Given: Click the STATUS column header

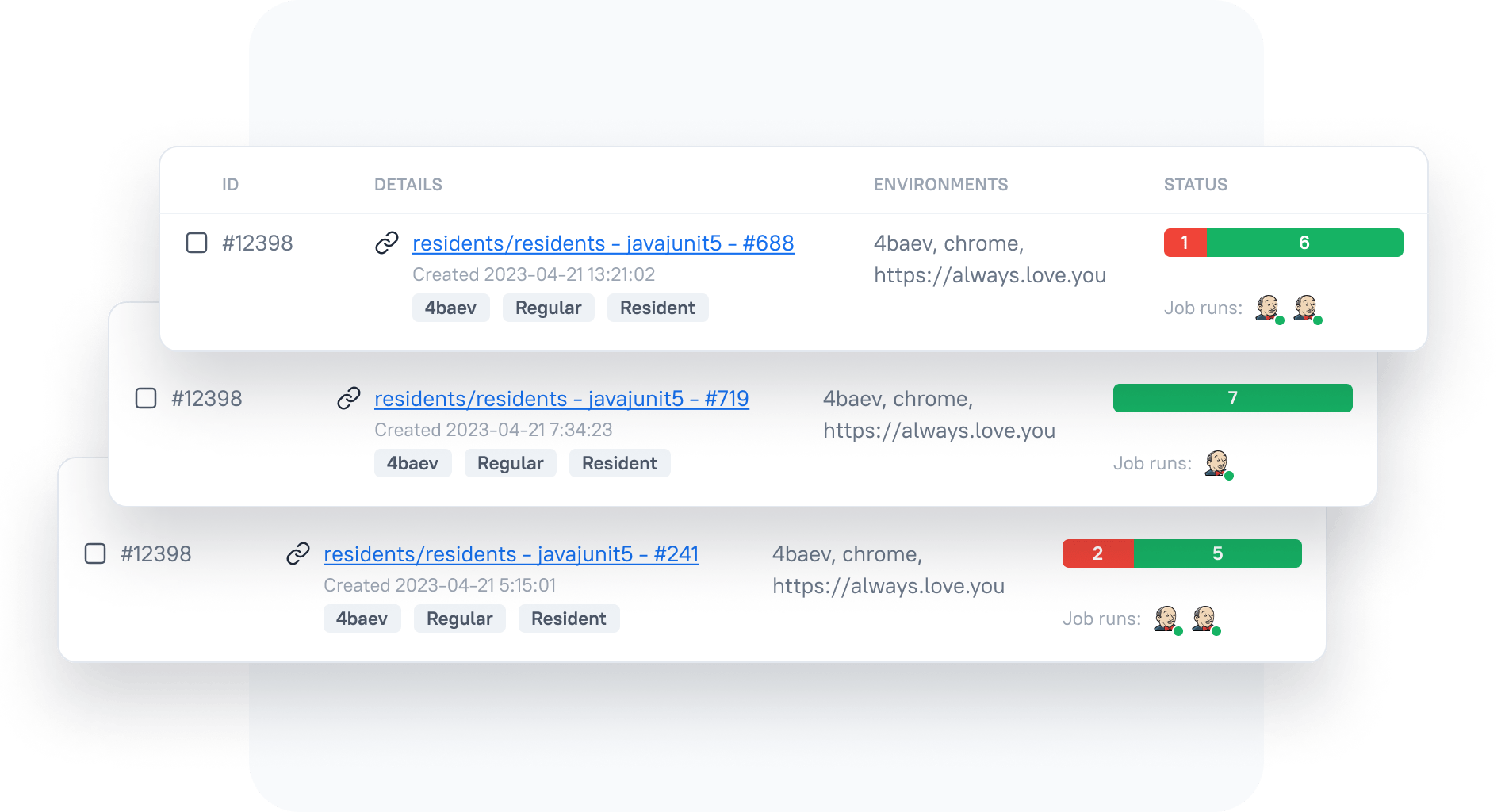Looking at the screenshot, I should 1195,185.
